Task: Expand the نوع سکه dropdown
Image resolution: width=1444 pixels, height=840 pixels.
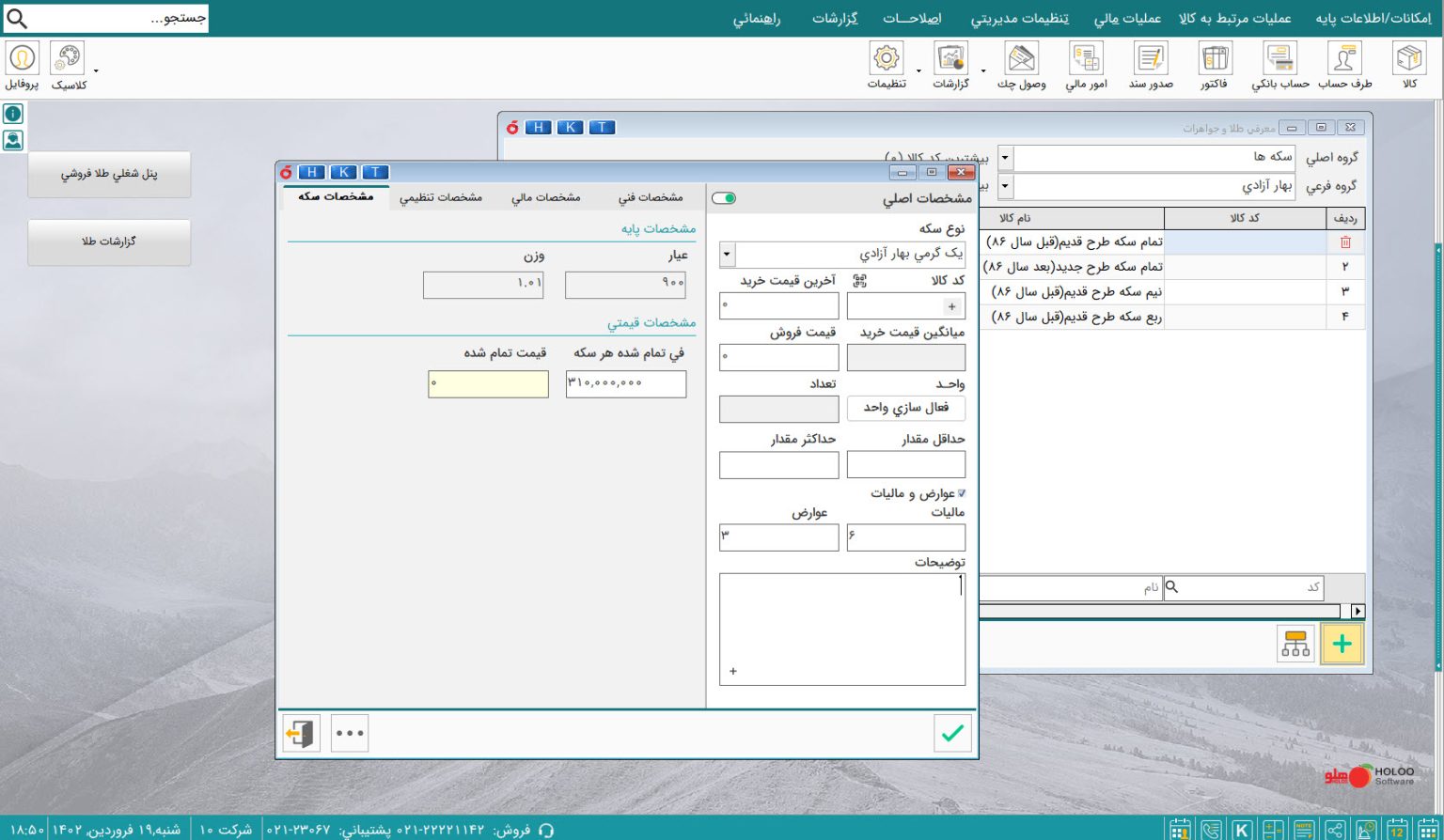Action: [x=727, y=255]
